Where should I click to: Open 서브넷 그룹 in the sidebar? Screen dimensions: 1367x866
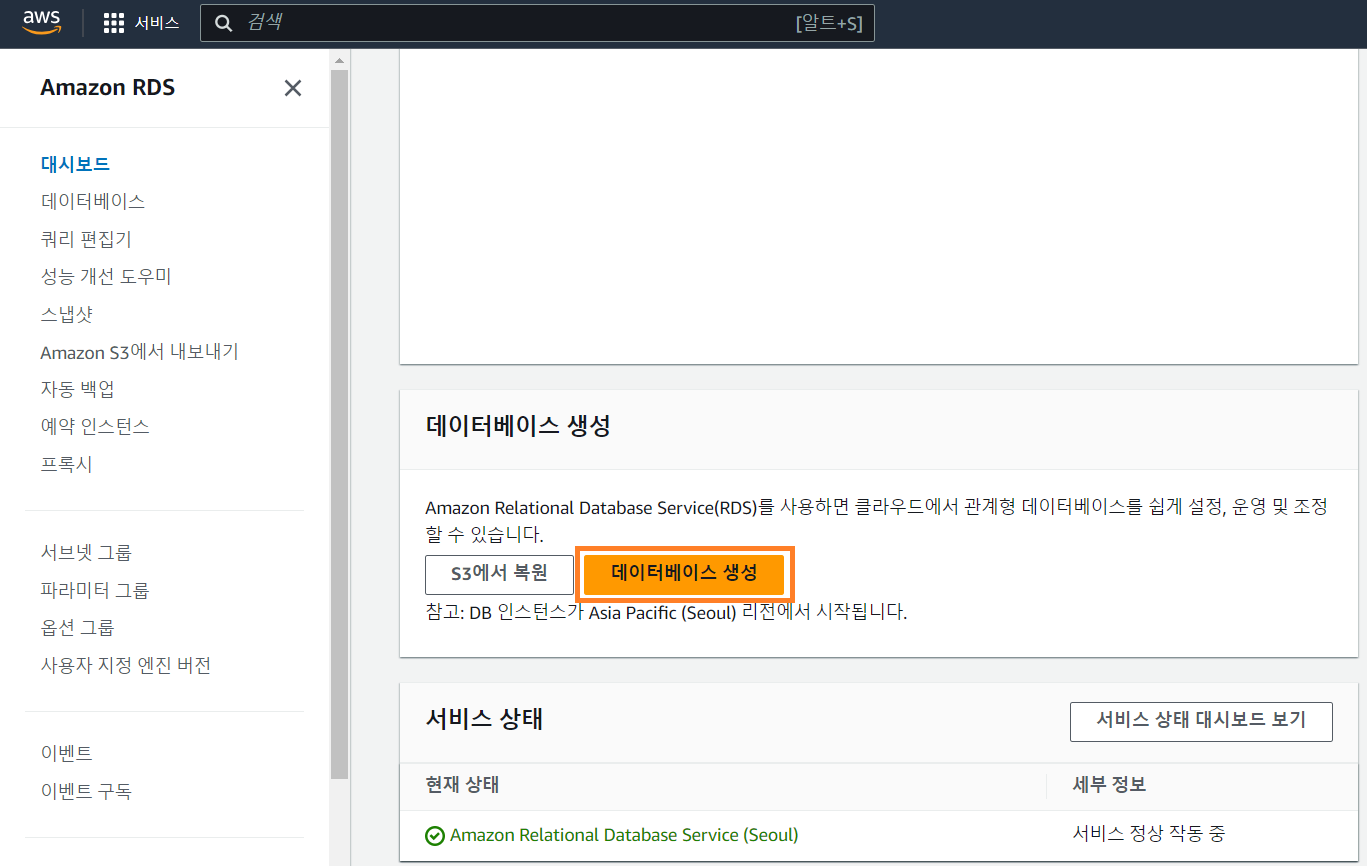[86, 552]
